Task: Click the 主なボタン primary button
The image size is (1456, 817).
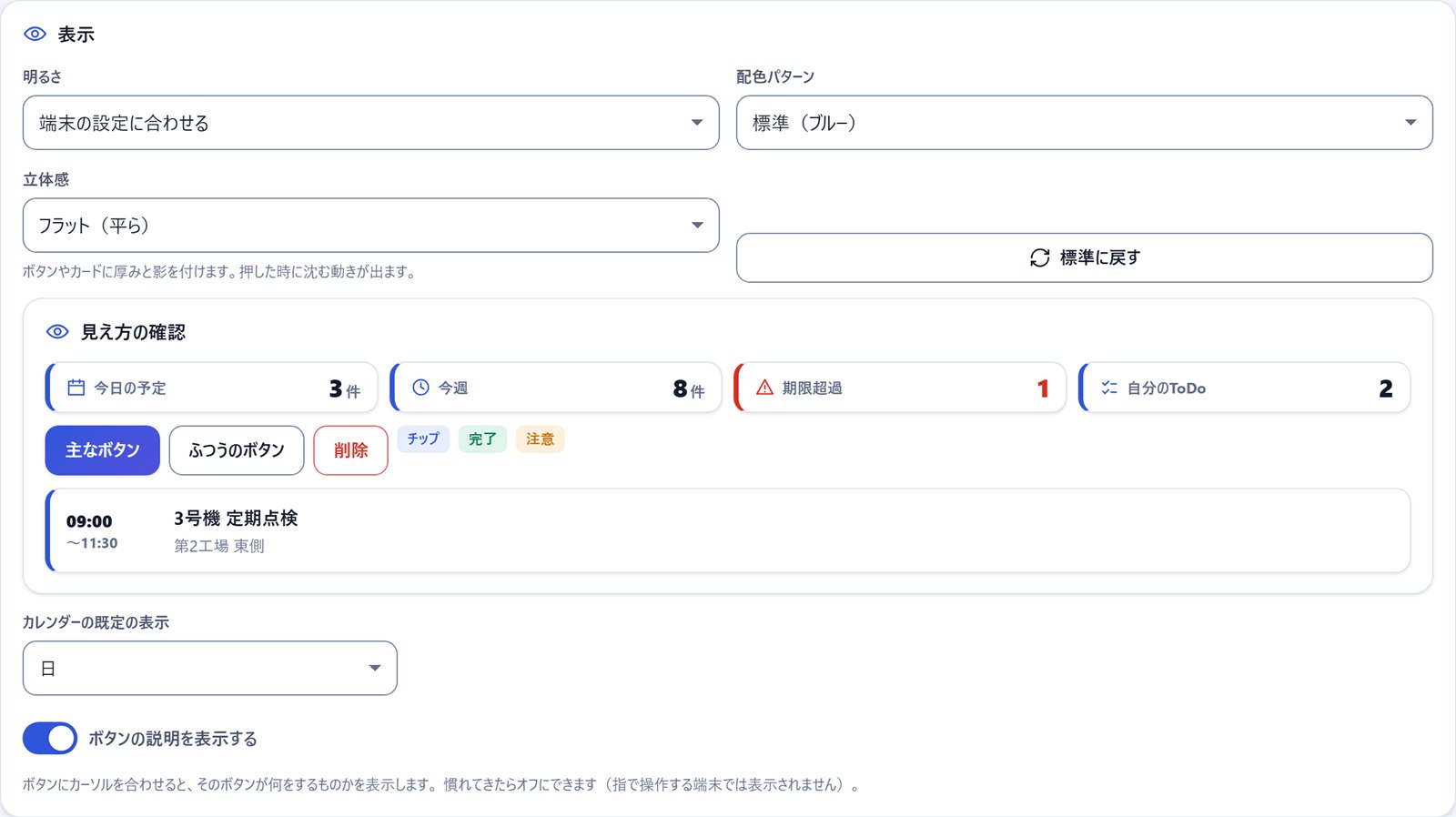Action: [103, 450]
